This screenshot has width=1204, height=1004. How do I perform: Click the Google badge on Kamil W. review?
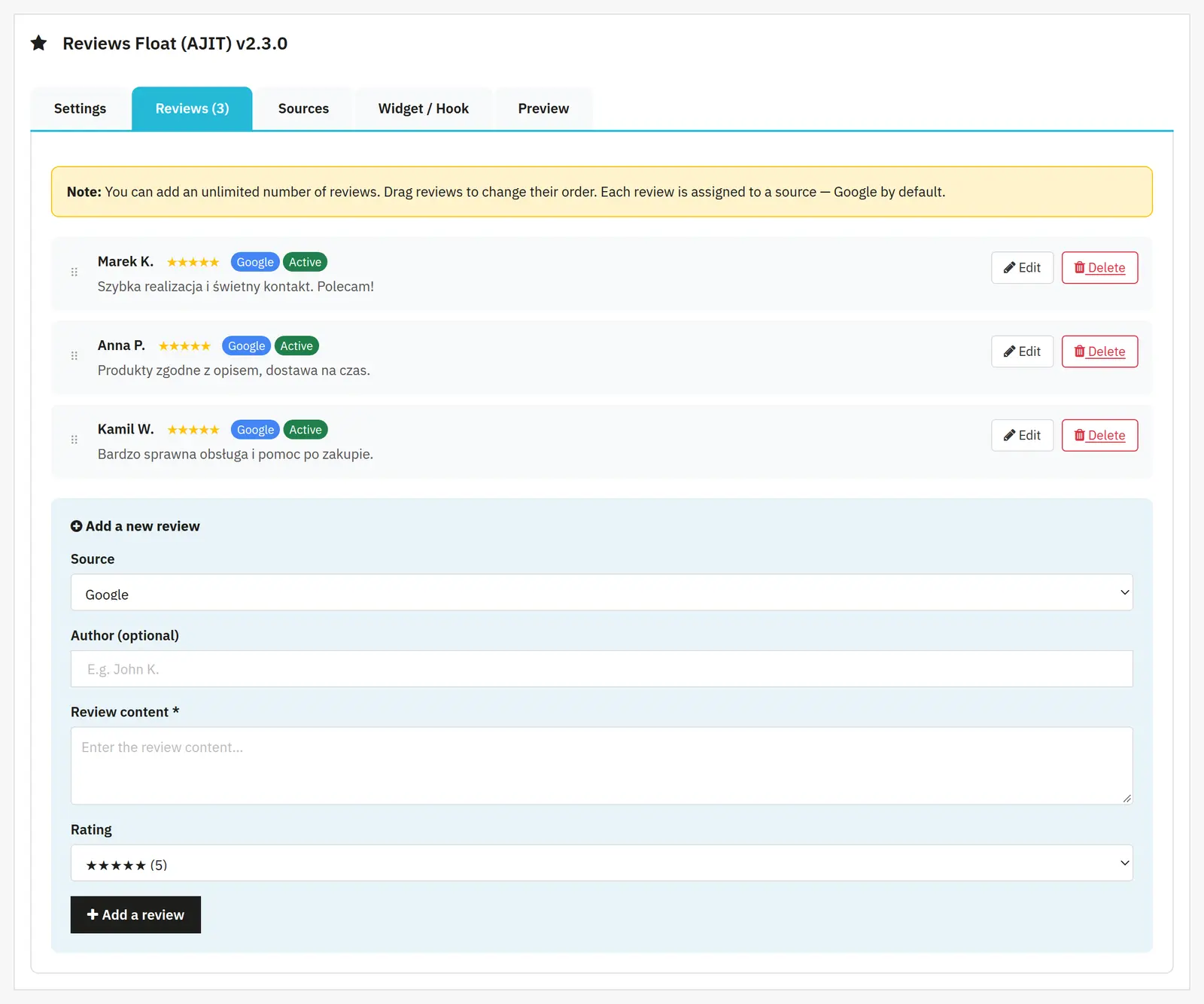(x=256, y=430)
